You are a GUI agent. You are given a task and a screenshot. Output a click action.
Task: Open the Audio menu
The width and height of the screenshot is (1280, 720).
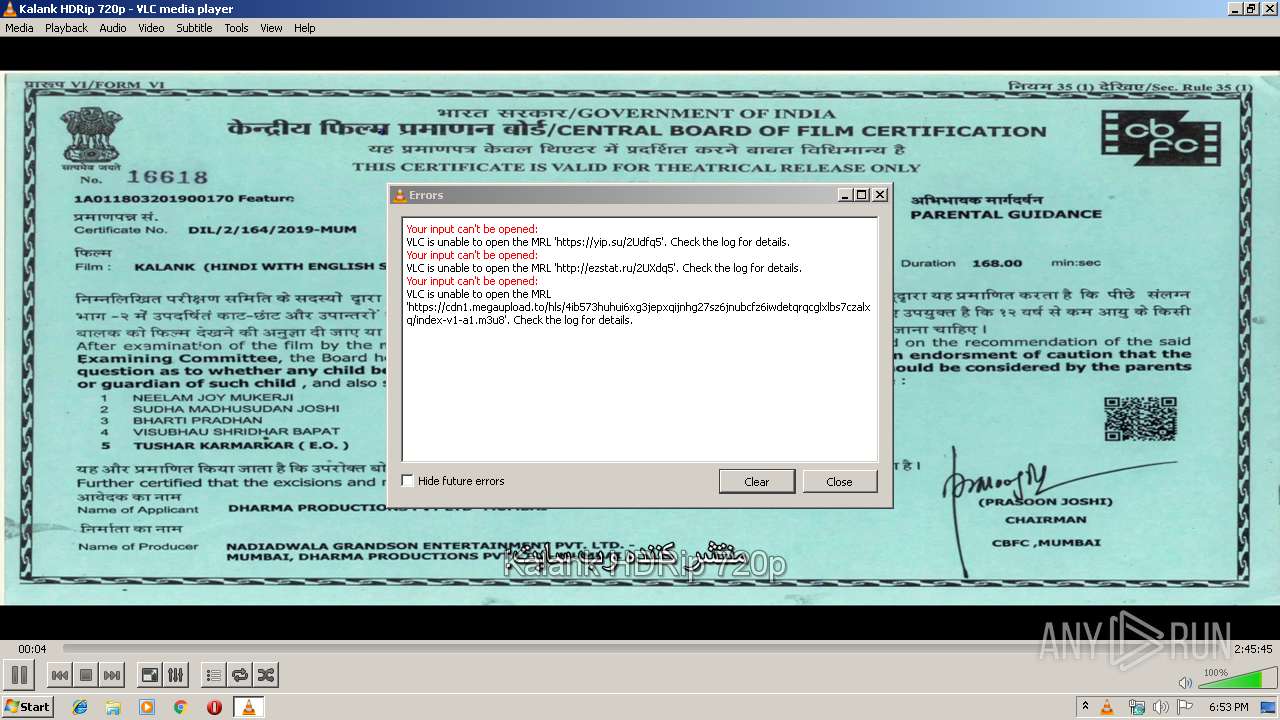point(113,28)
